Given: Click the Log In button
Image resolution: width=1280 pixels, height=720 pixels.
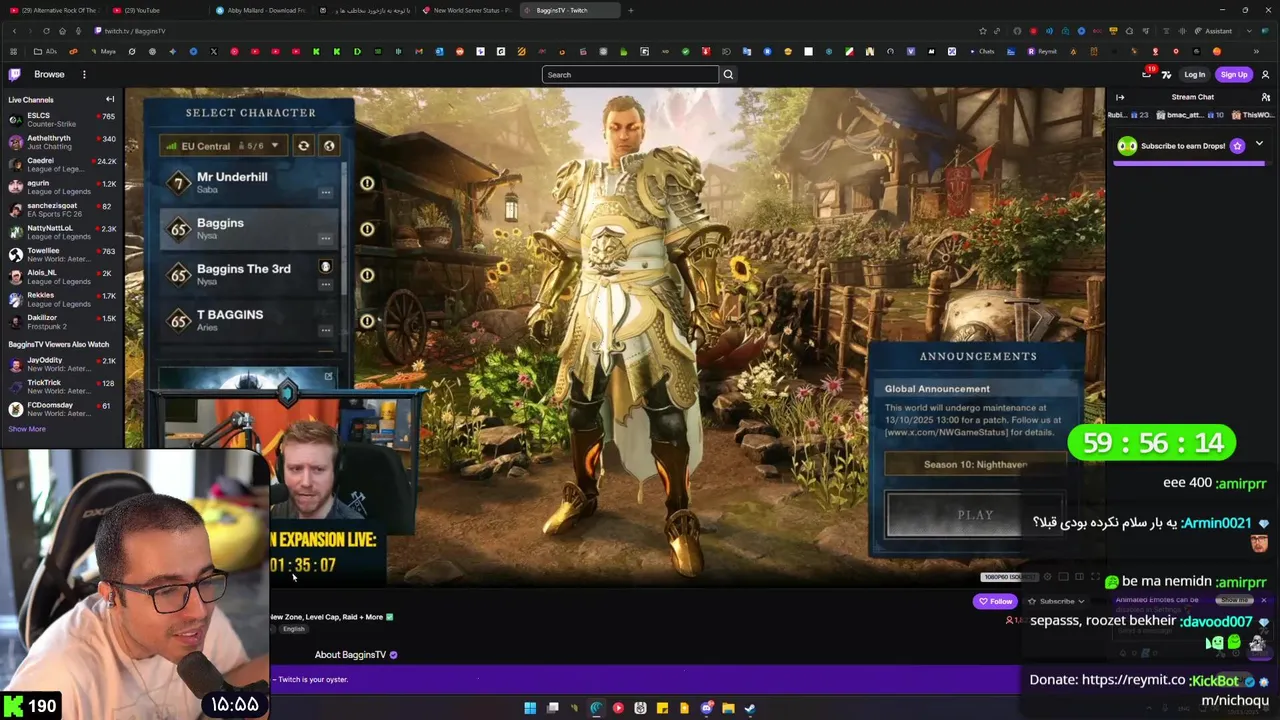Looking at the screenshot, I should 1194,74.
